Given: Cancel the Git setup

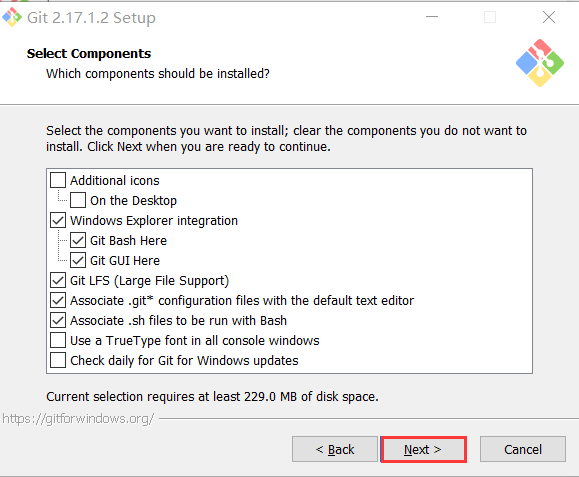Looking at the screenshot, I should [x=523, y=449].
